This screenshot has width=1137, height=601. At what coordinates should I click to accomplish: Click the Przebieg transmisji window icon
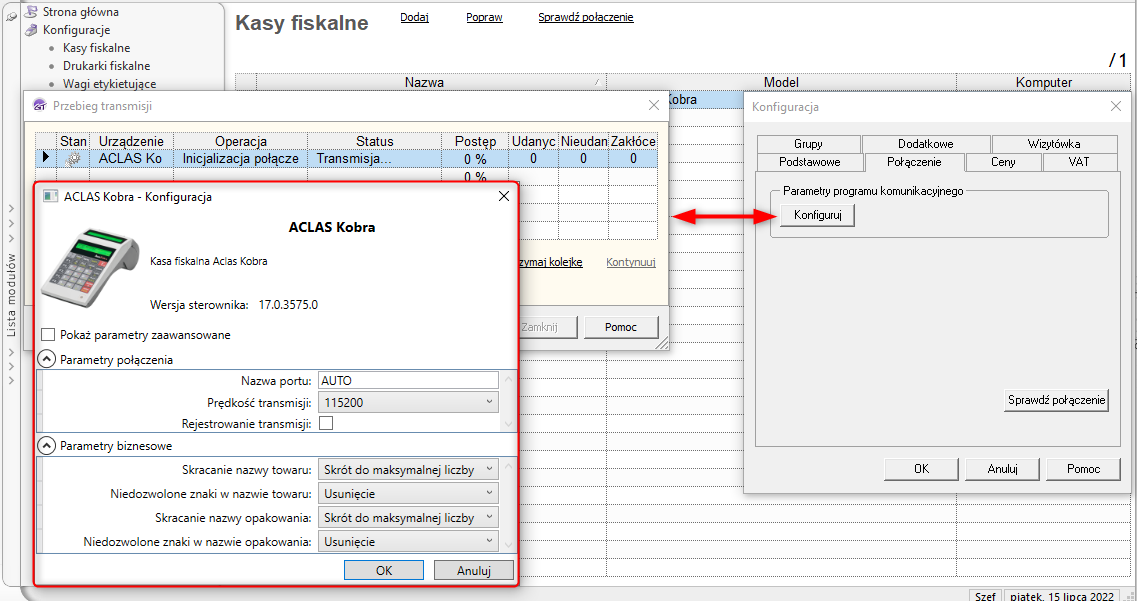point(41,106)
